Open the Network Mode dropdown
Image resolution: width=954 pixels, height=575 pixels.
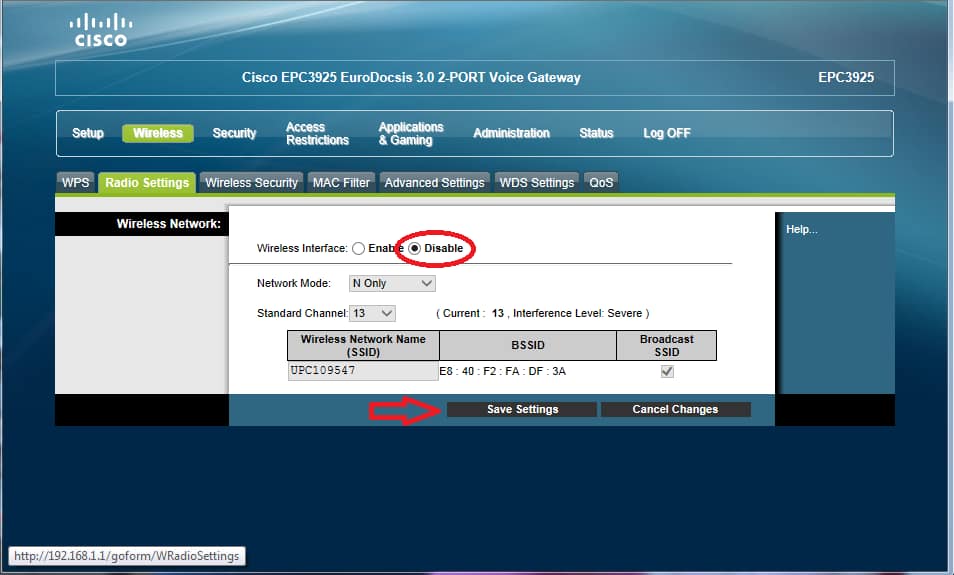(x=392, y=284)
